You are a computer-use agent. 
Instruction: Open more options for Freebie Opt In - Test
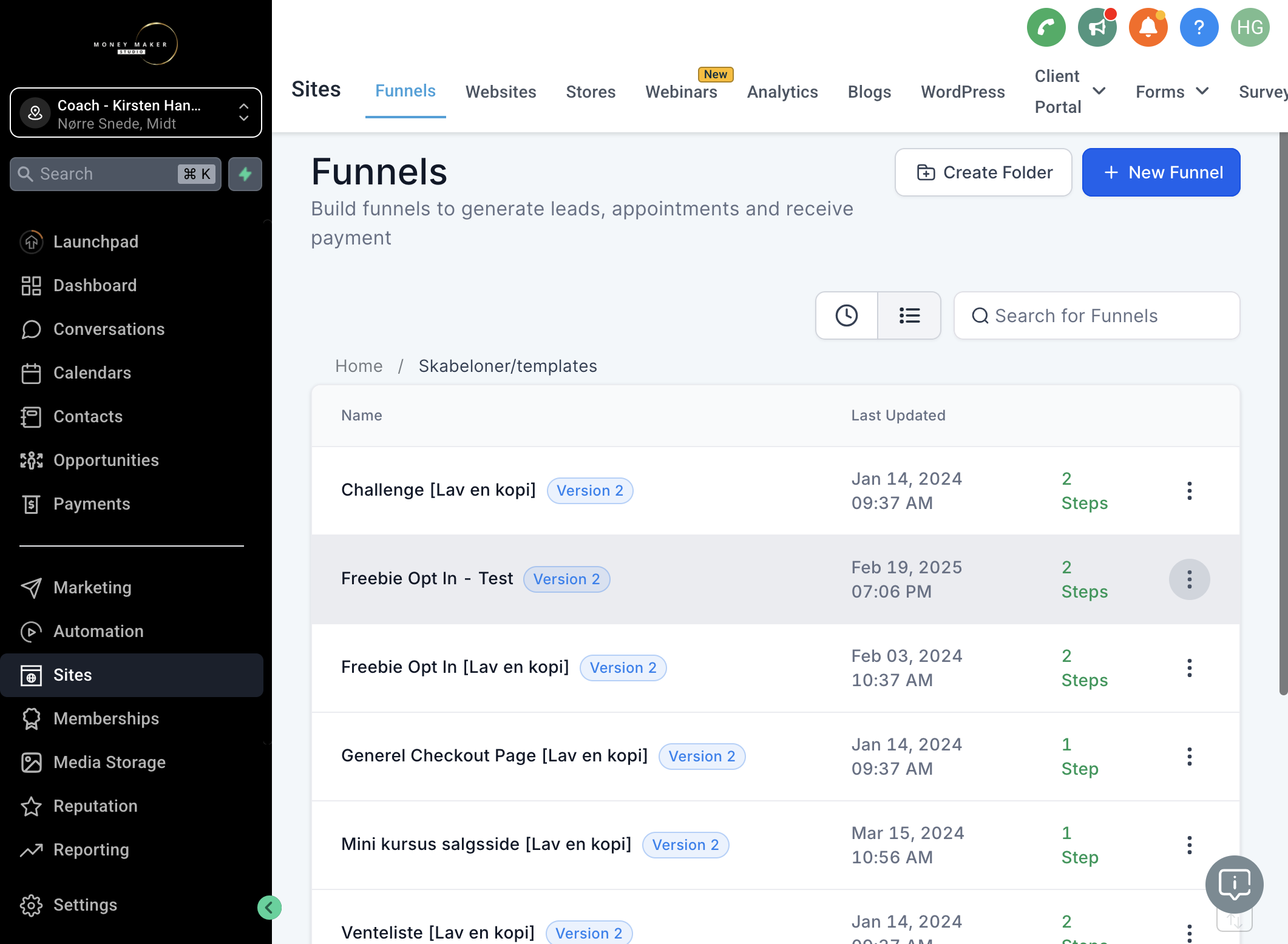tap(1190, 579)
